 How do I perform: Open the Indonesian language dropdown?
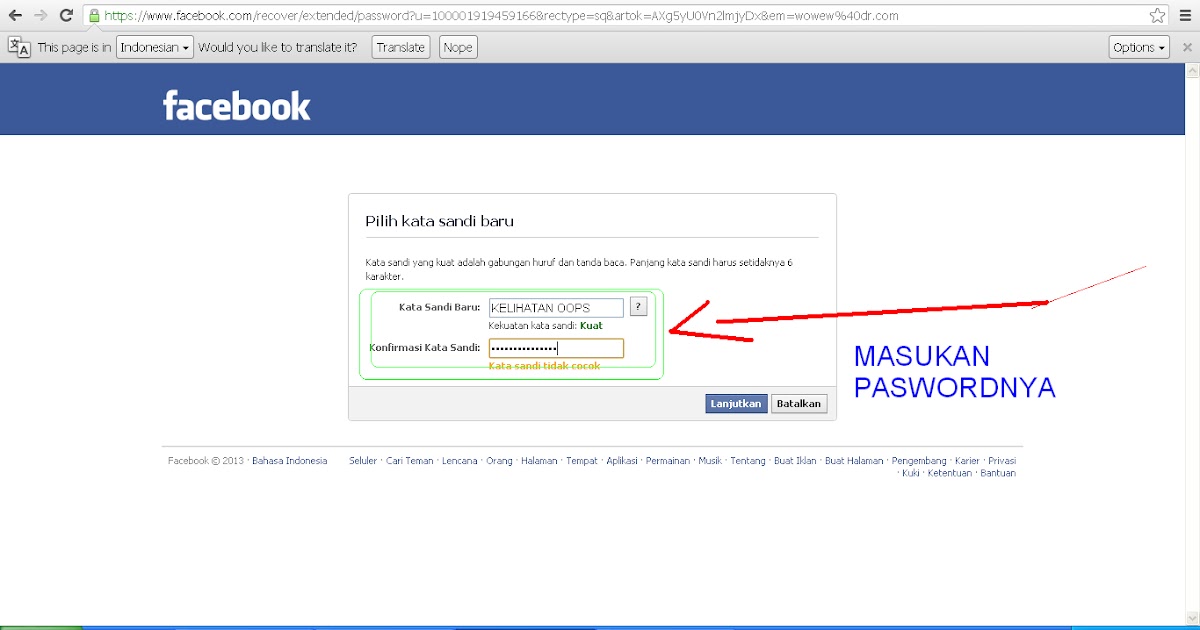coord(155,47)
